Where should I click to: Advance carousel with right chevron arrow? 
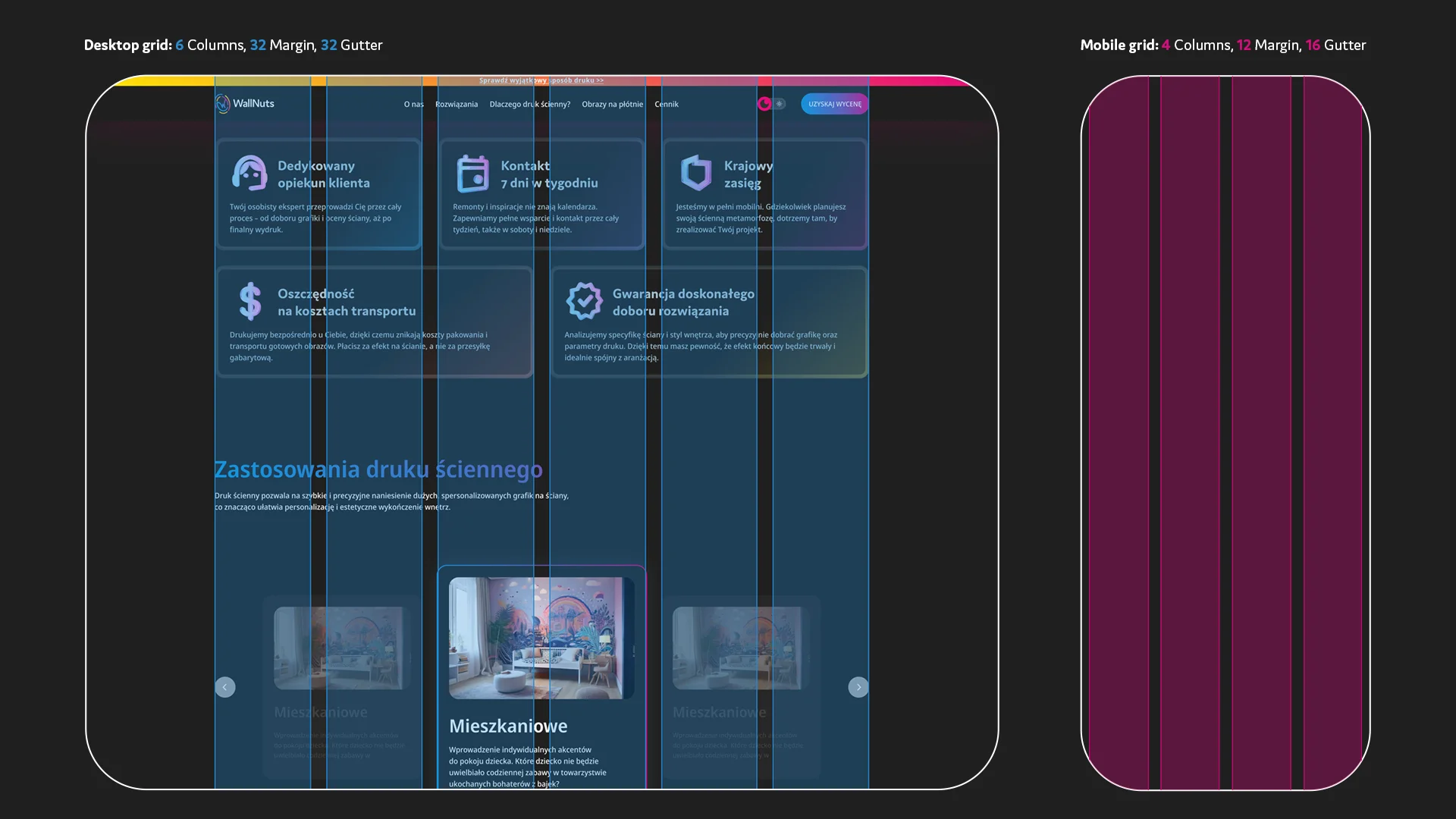point(858,687)
